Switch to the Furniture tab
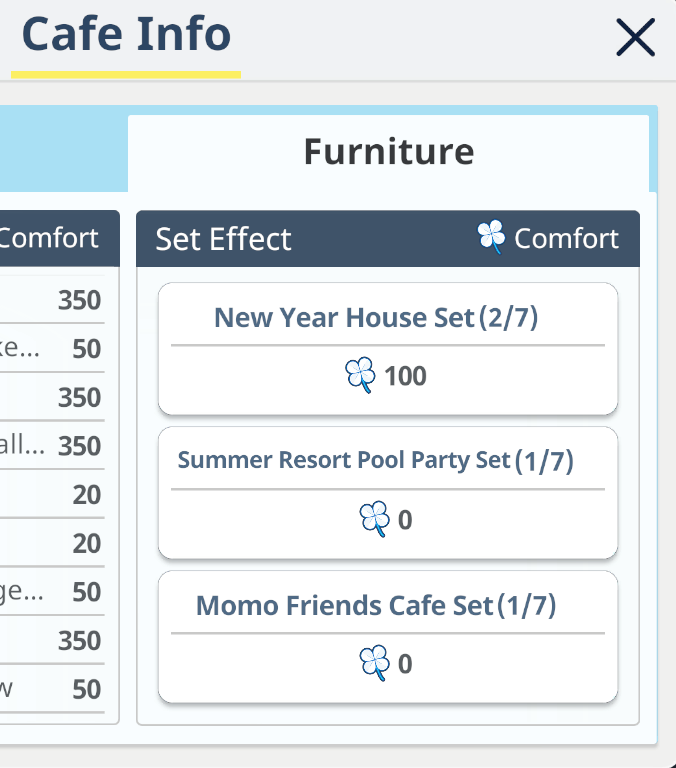The height and width of the screenshot is (768, 676). (388, 152)
